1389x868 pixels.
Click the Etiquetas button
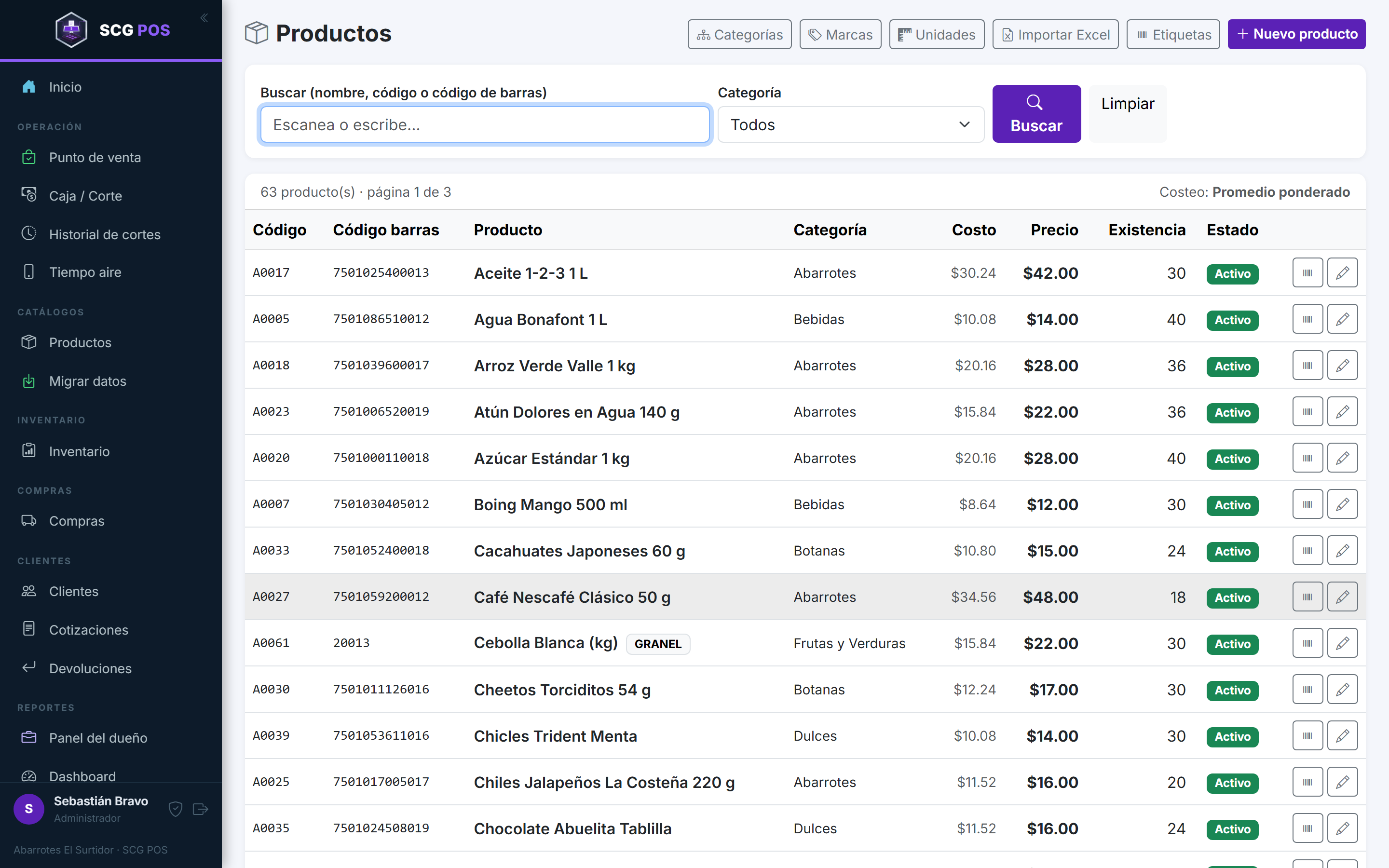(x=1173, y=34)
